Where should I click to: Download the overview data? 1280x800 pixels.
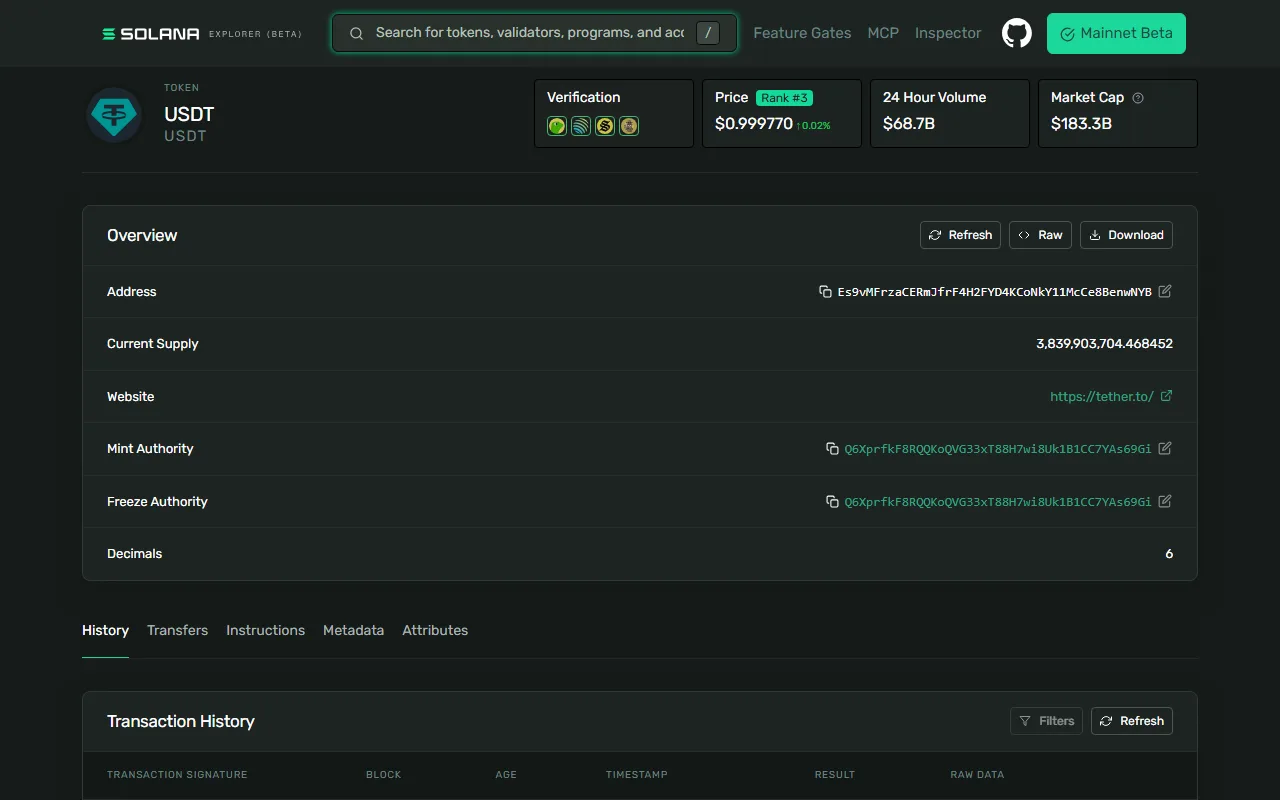click(1126, 235)
